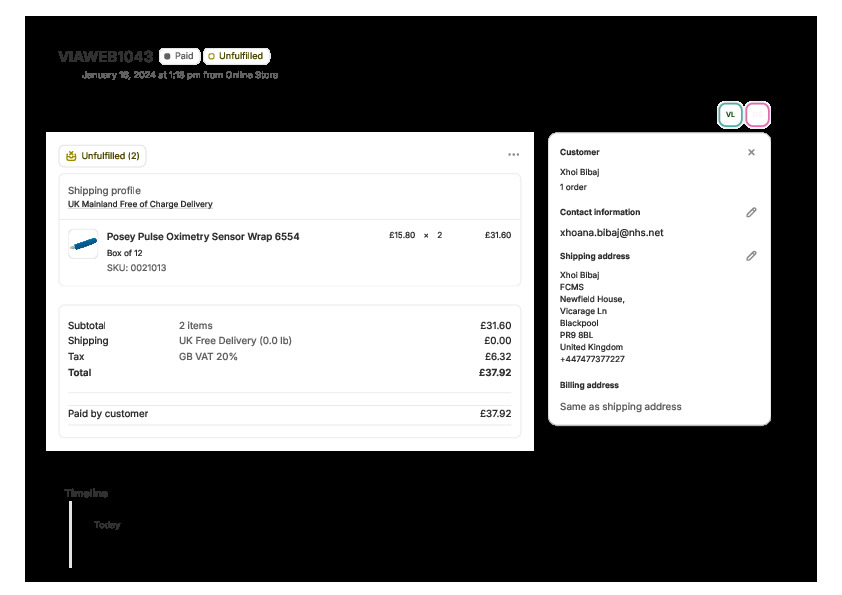Close the Customer panel
The height and width of the screenshot is (595, 842).
pos(751,153)
